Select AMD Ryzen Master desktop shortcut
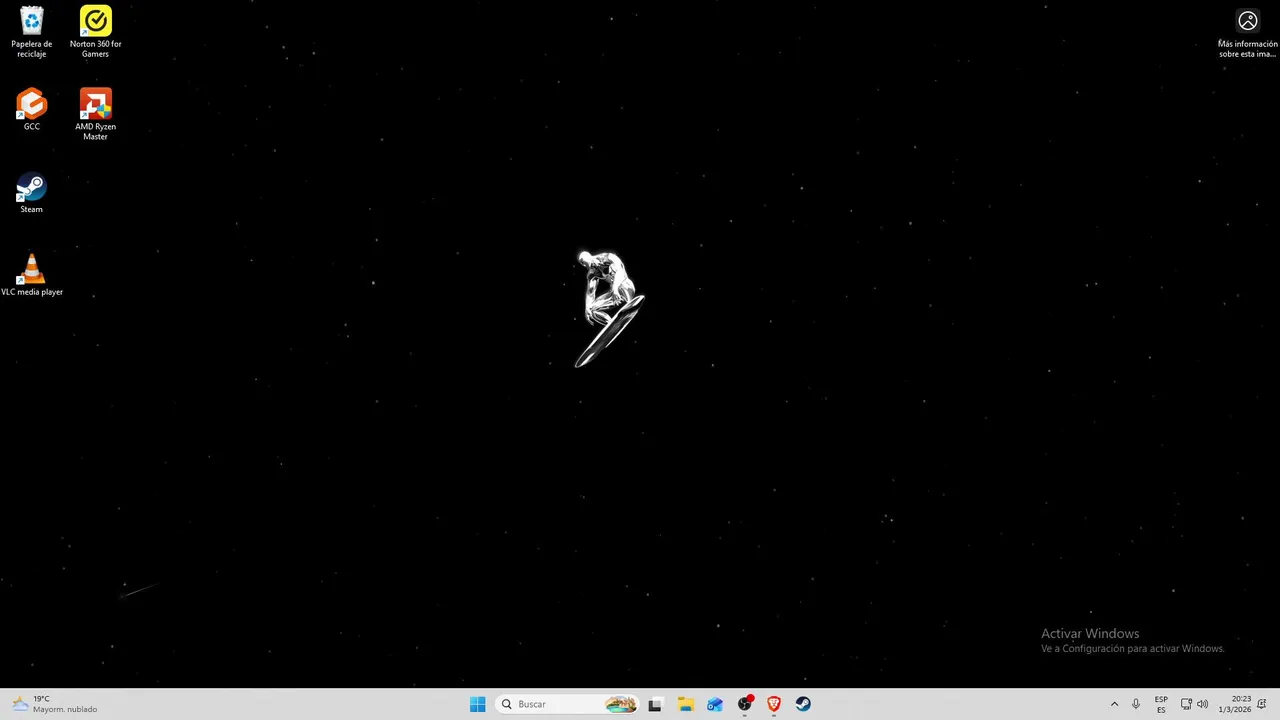The width and height of the screenshot is (1280, 720). click(x=96, y=114)
